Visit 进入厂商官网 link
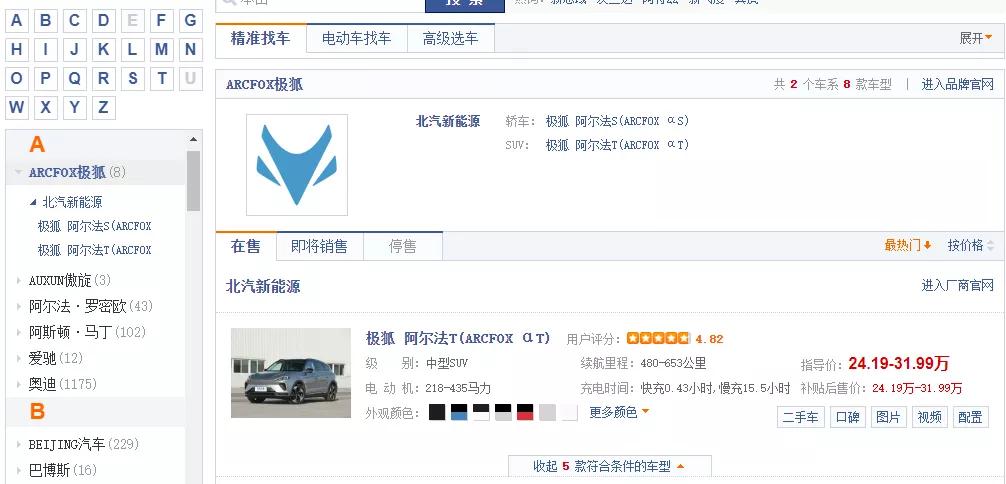 tap(957, 286)
